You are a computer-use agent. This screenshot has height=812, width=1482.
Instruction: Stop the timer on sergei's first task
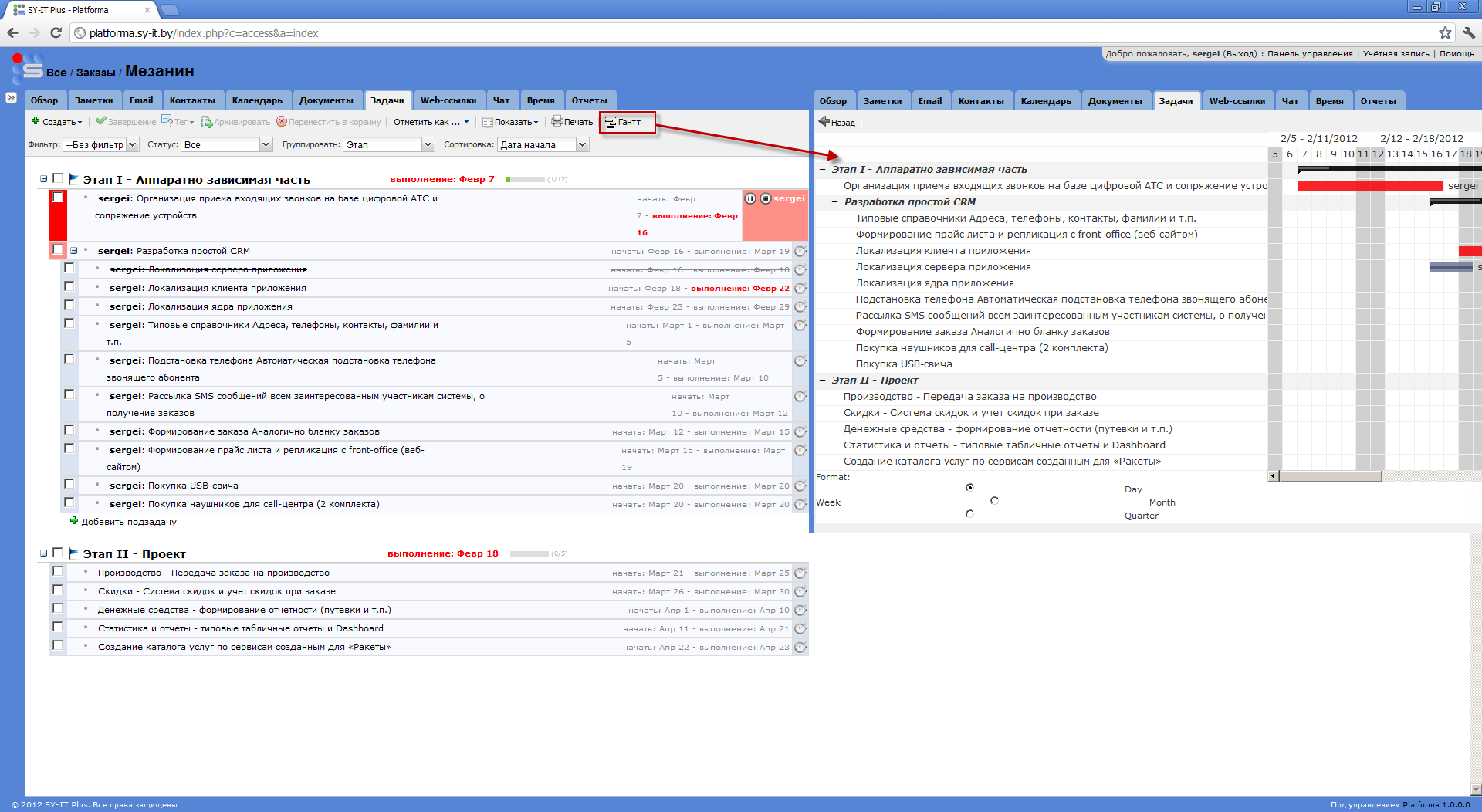[765, 198]
